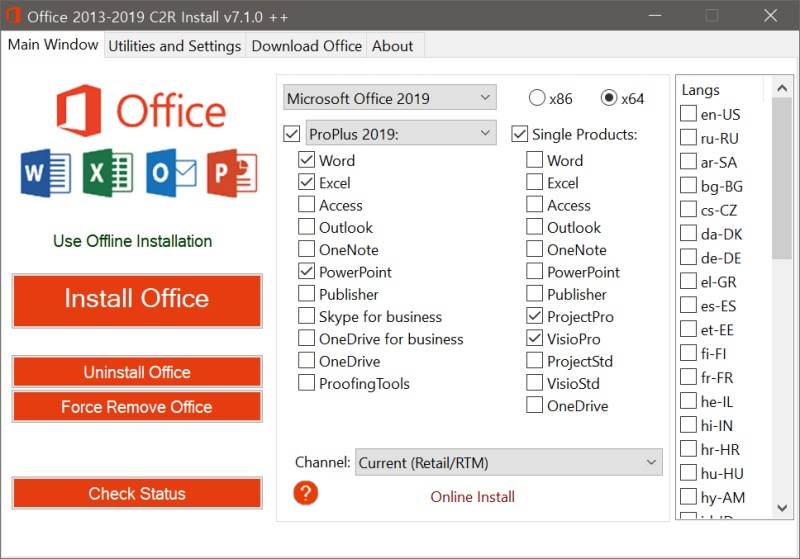Click the Check Status button
This screenshot has width=800, height=559.
(x=137, y=493)
